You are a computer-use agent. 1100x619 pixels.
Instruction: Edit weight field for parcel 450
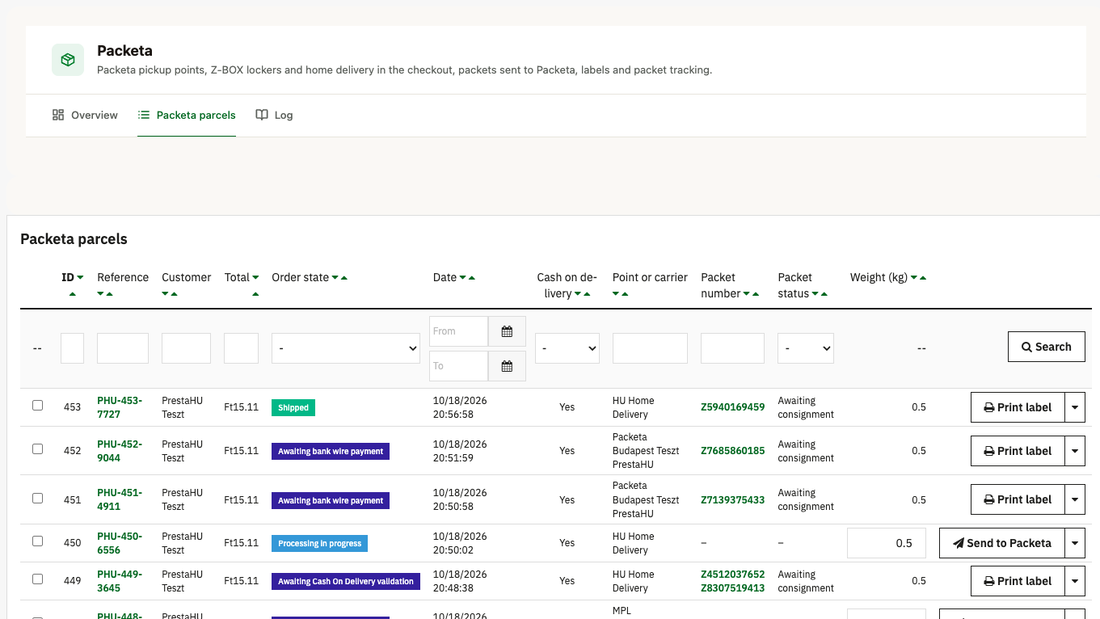(x=887, y=543)
